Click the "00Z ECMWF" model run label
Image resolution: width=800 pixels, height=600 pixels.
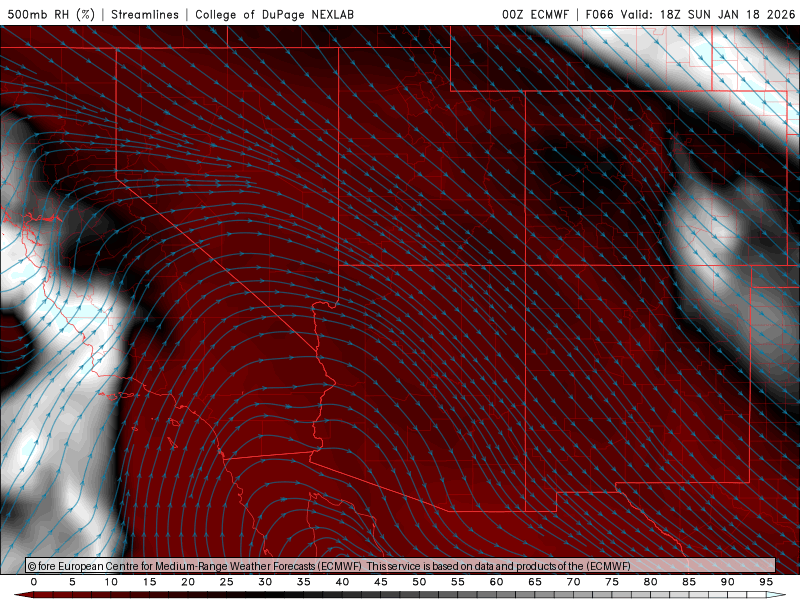pyautogui.click(x=535, y=14)
